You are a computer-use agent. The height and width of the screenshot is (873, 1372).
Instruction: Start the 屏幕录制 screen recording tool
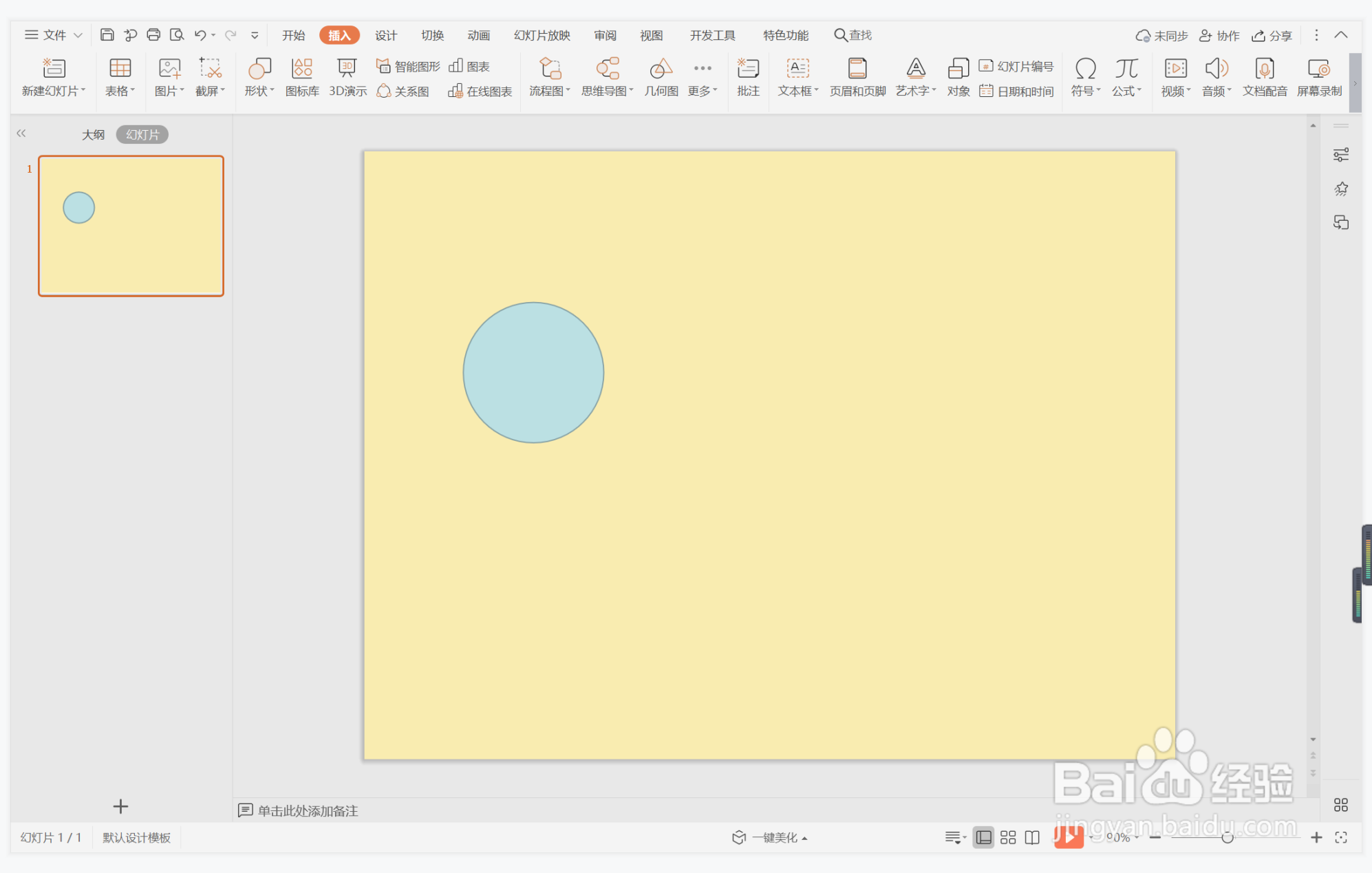coord(1319,76)
